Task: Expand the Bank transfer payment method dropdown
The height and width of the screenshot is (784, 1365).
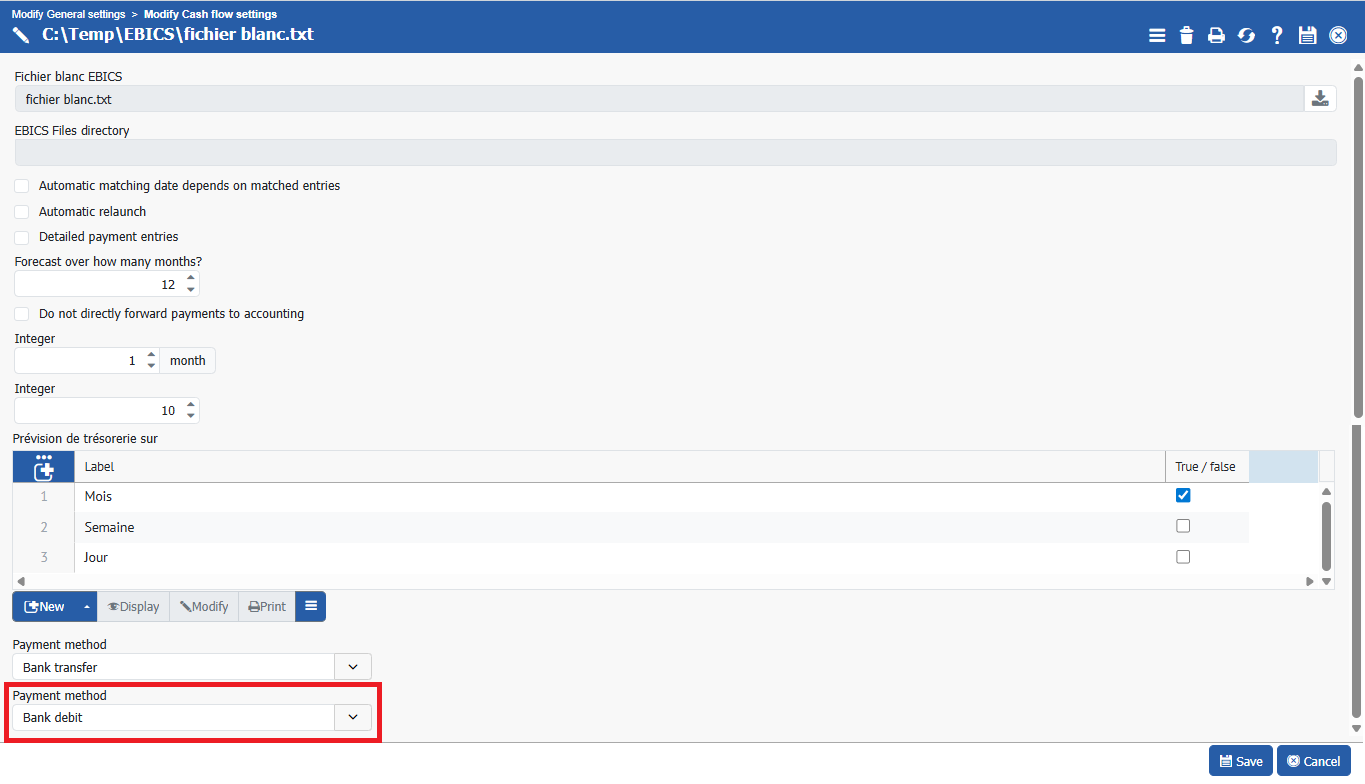Action: tap(353, 667)
